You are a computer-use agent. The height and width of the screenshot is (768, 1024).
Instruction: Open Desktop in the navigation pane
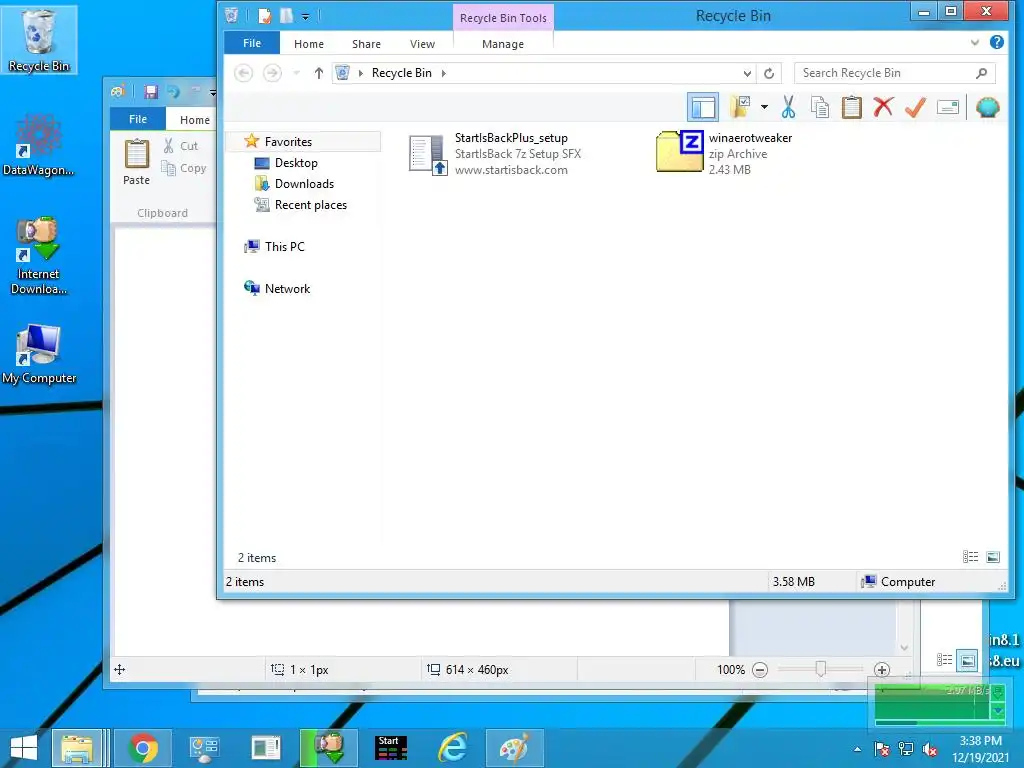click(296, 163)
